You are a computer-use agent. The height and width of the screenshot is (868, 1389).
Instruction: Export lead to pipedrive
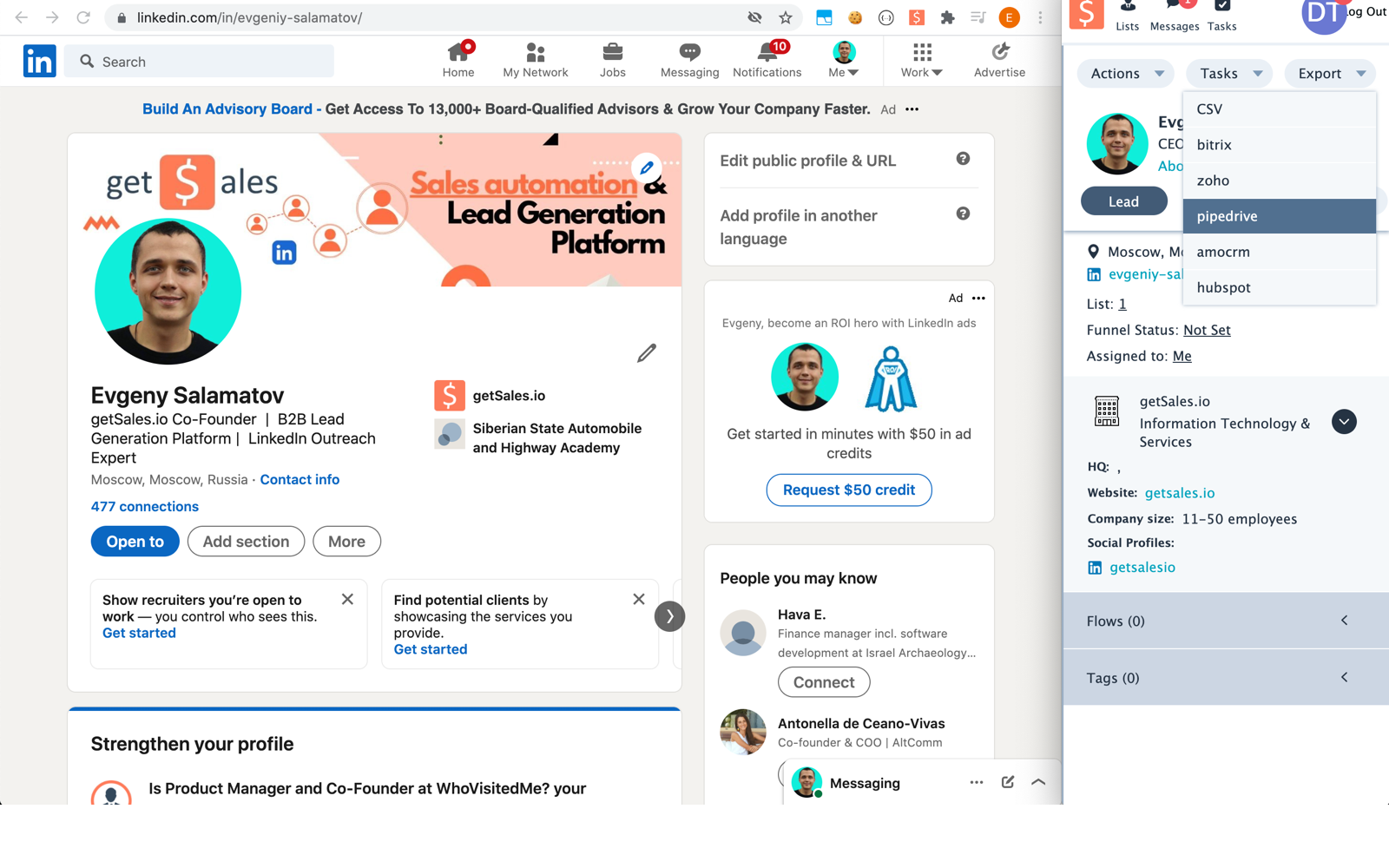click(x=1280, y=216)
